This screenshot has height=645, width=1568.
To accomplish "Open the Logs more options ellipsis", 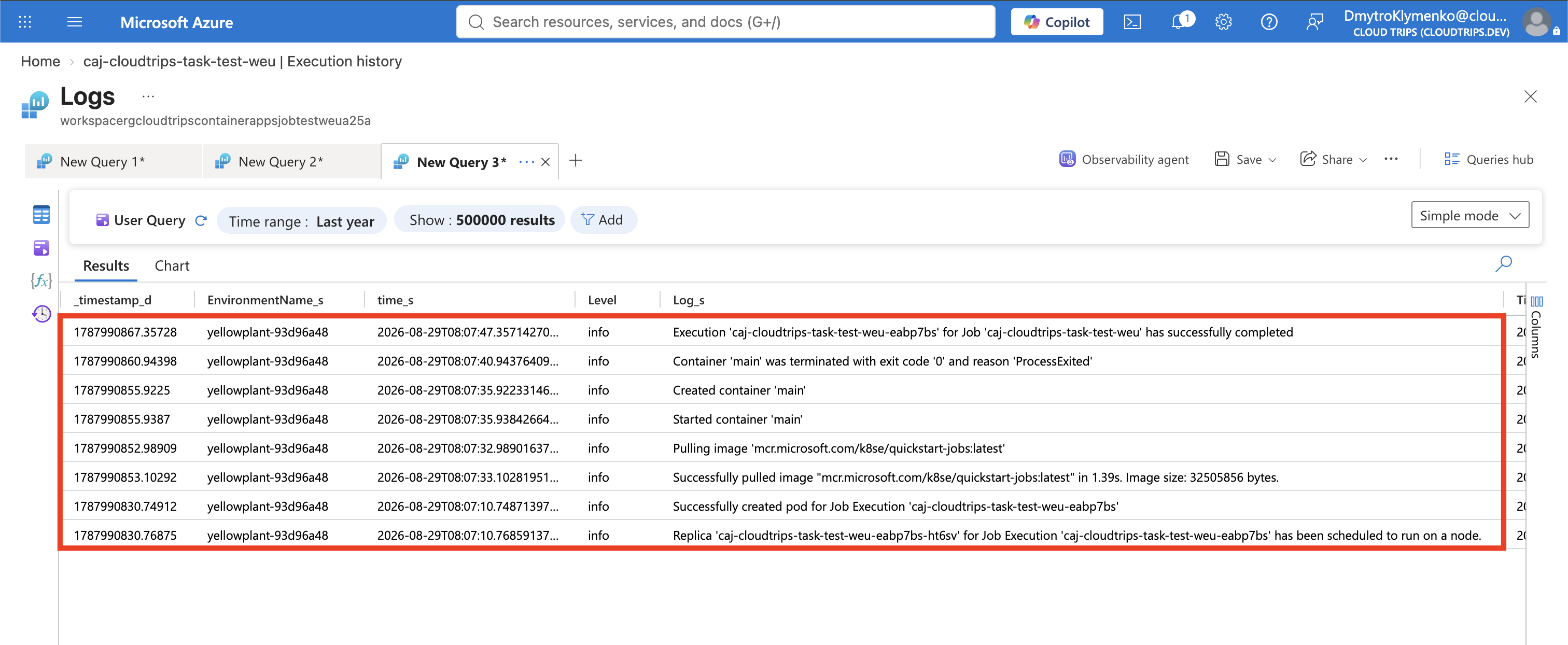I will (148, 96).
